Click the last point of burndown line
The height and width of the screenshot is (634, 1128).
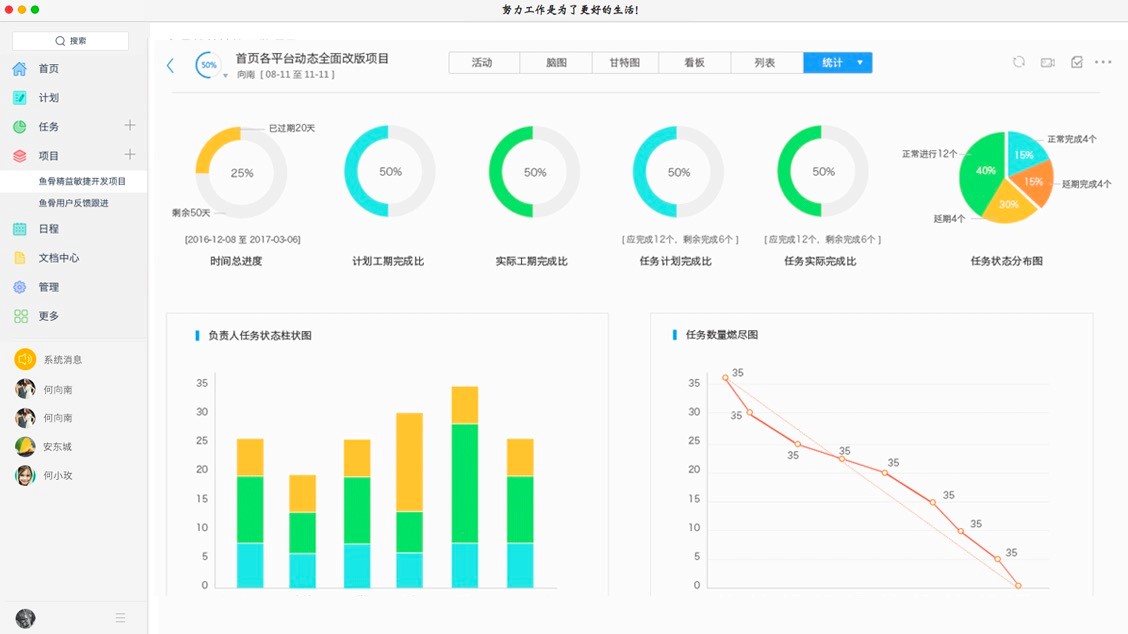click(x=1018, y=586)
